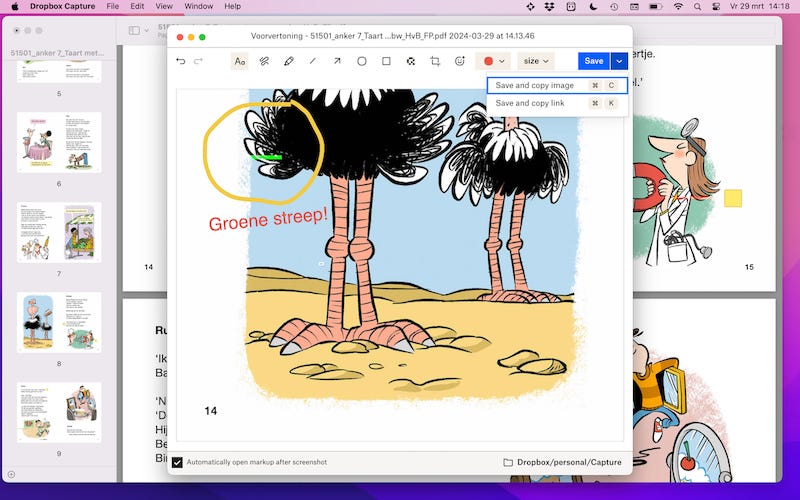This screenshot has width=800, height=500.
Task: Open the Dropbox Capture app menu
Action: tap(63, 7)
